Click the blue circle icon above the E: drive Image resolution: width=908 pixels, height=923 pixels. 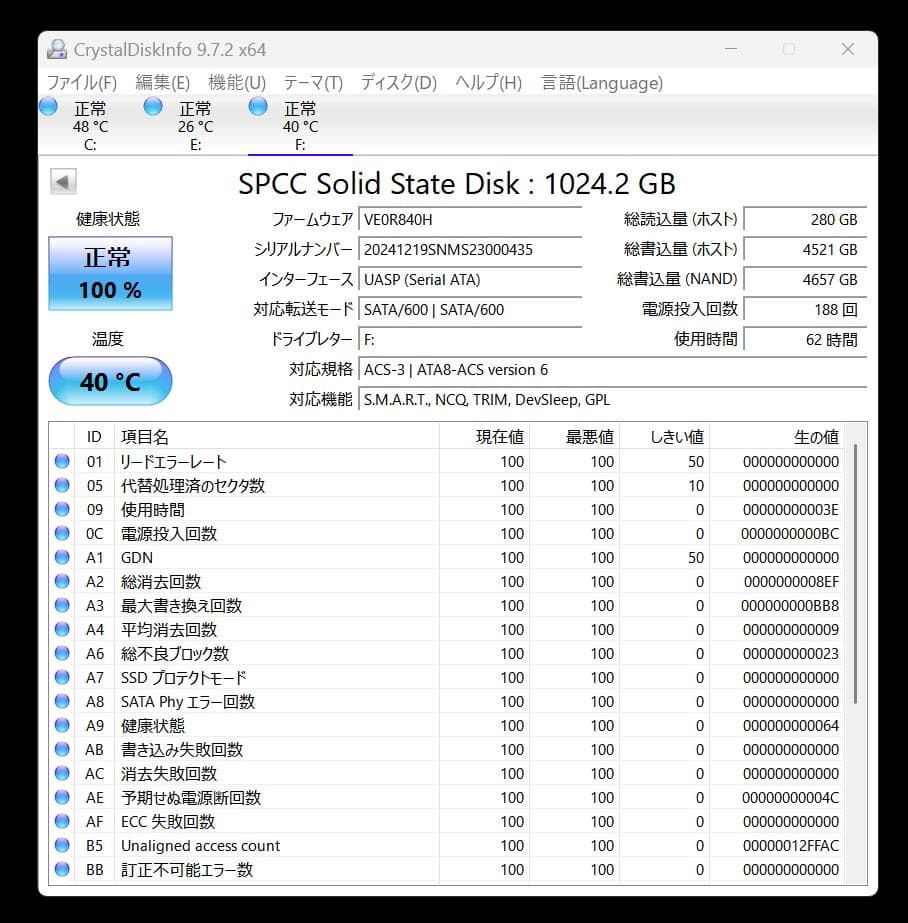[x=152, y=106]
